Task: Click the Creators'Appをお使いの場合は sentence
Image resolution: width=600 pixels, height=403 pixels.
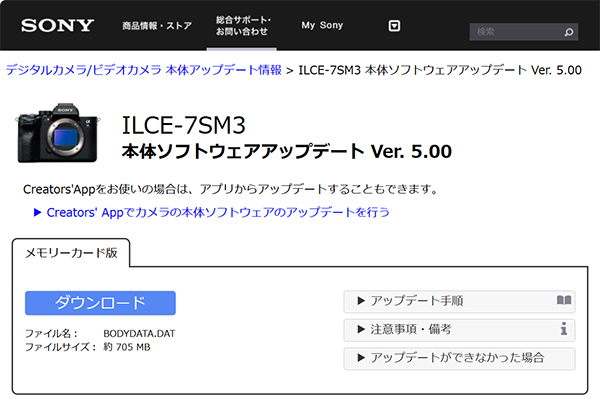Action: 230,189
